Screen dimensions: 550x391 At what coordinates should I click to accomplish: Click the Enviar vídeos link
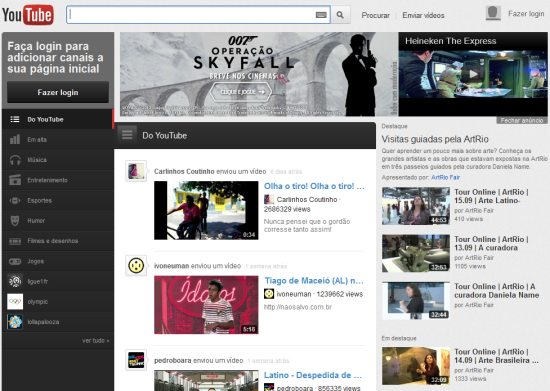click(x=423, y=15)
